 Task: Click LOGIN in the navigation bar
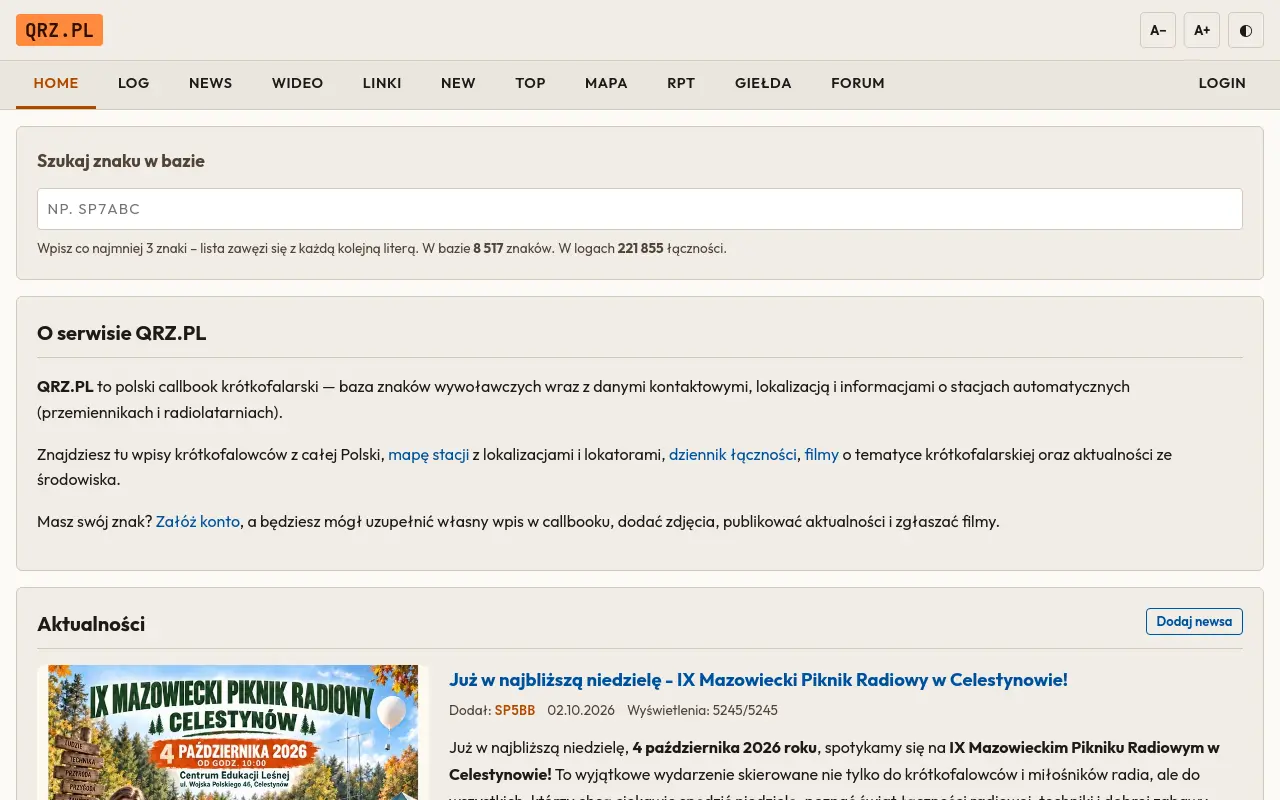[1222, 83]
